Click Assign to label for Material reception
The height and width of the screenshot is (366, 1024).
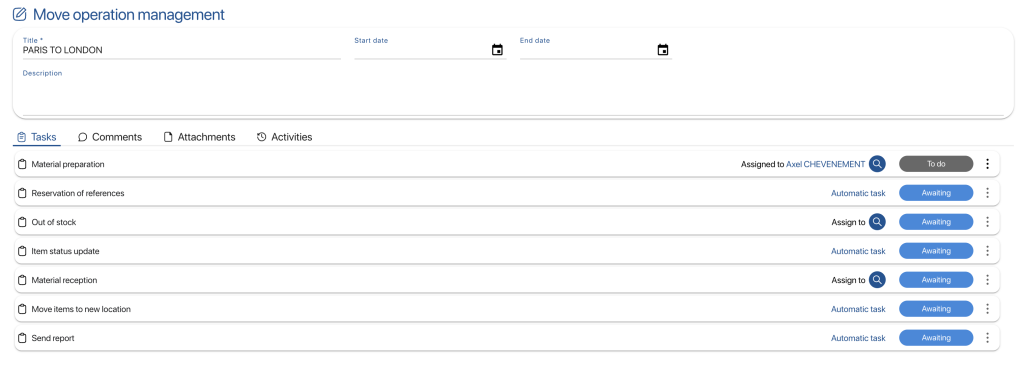tap(848, 280)
